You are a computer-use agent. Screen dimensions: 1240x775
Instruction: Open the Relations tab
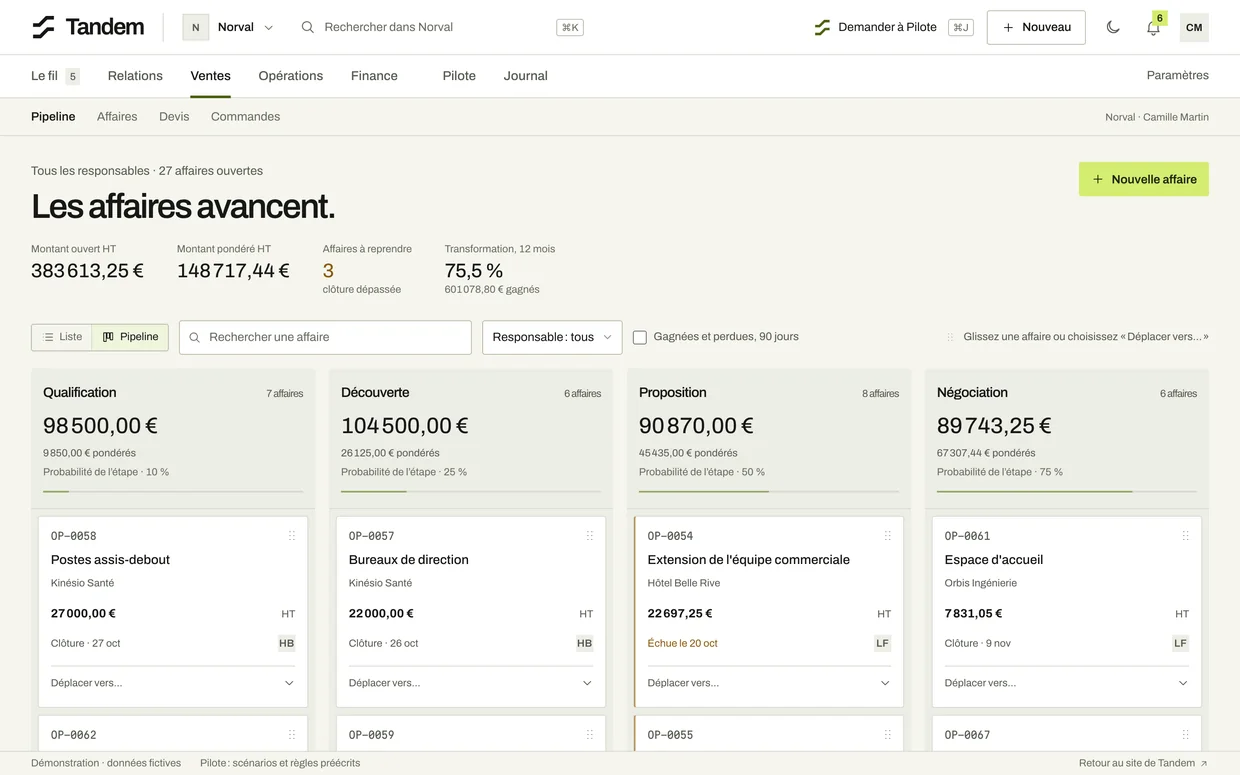(135, 76)
